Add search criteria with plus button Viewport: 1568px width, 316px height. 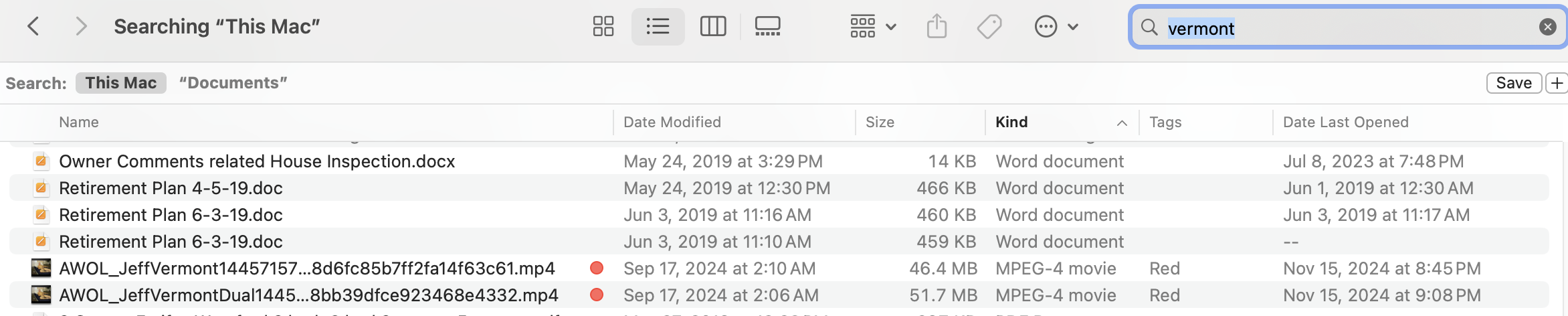click(1557, 83)
